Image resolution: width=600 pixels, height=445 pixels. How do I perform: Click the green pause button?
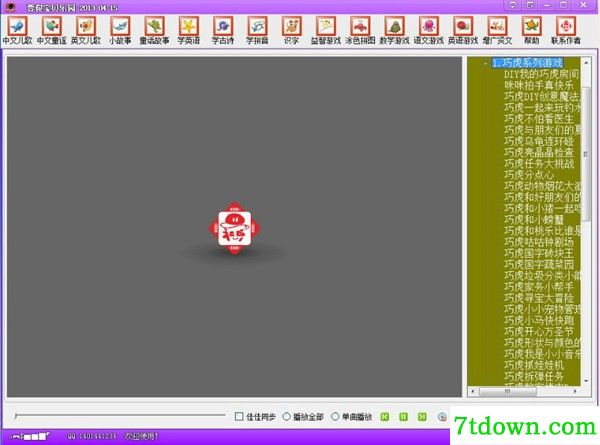pyautogui.click(x=403, y=417)
